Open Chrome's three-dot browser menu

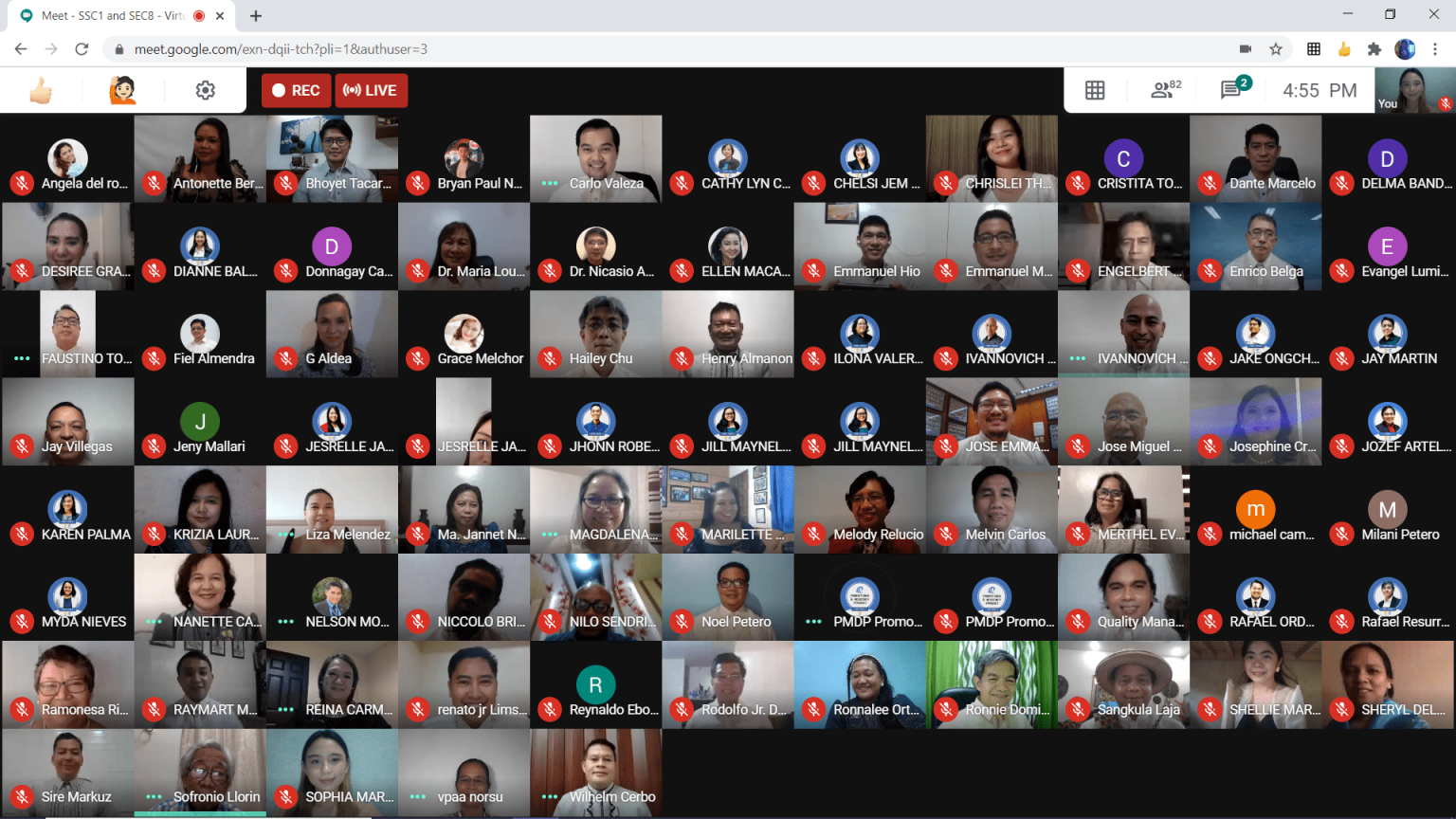[x=1435, y=49]
